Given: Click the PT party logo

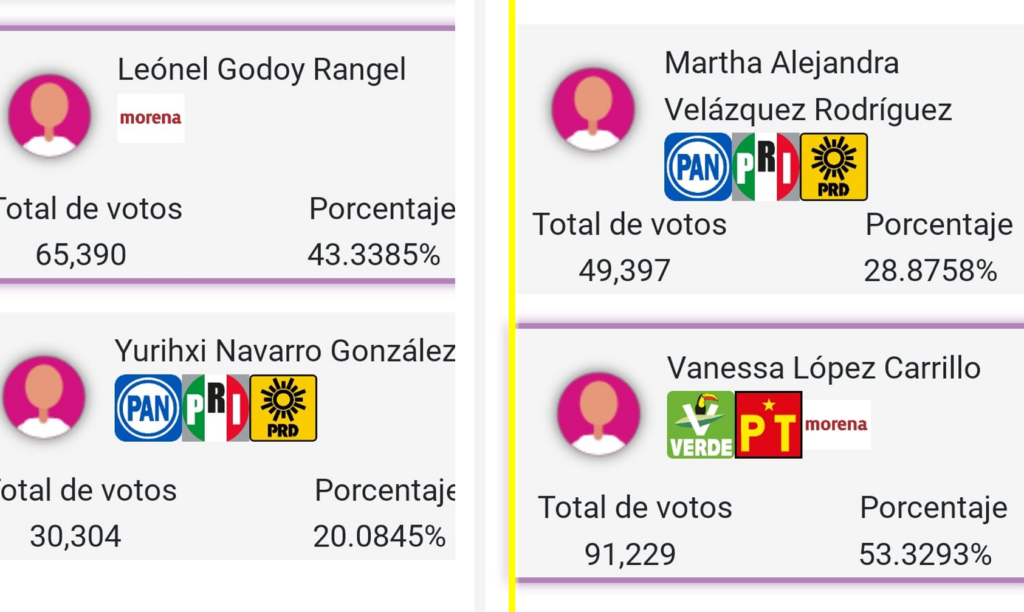Looking at the screenshot, I should (x=769, y=425).
